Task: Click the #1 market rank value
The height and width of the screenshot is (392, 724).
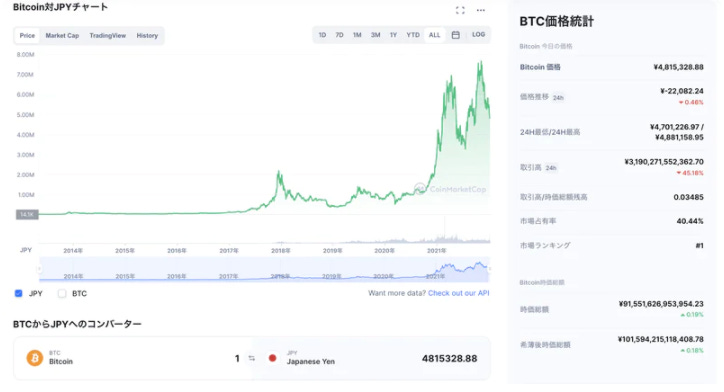Action: 700,246
